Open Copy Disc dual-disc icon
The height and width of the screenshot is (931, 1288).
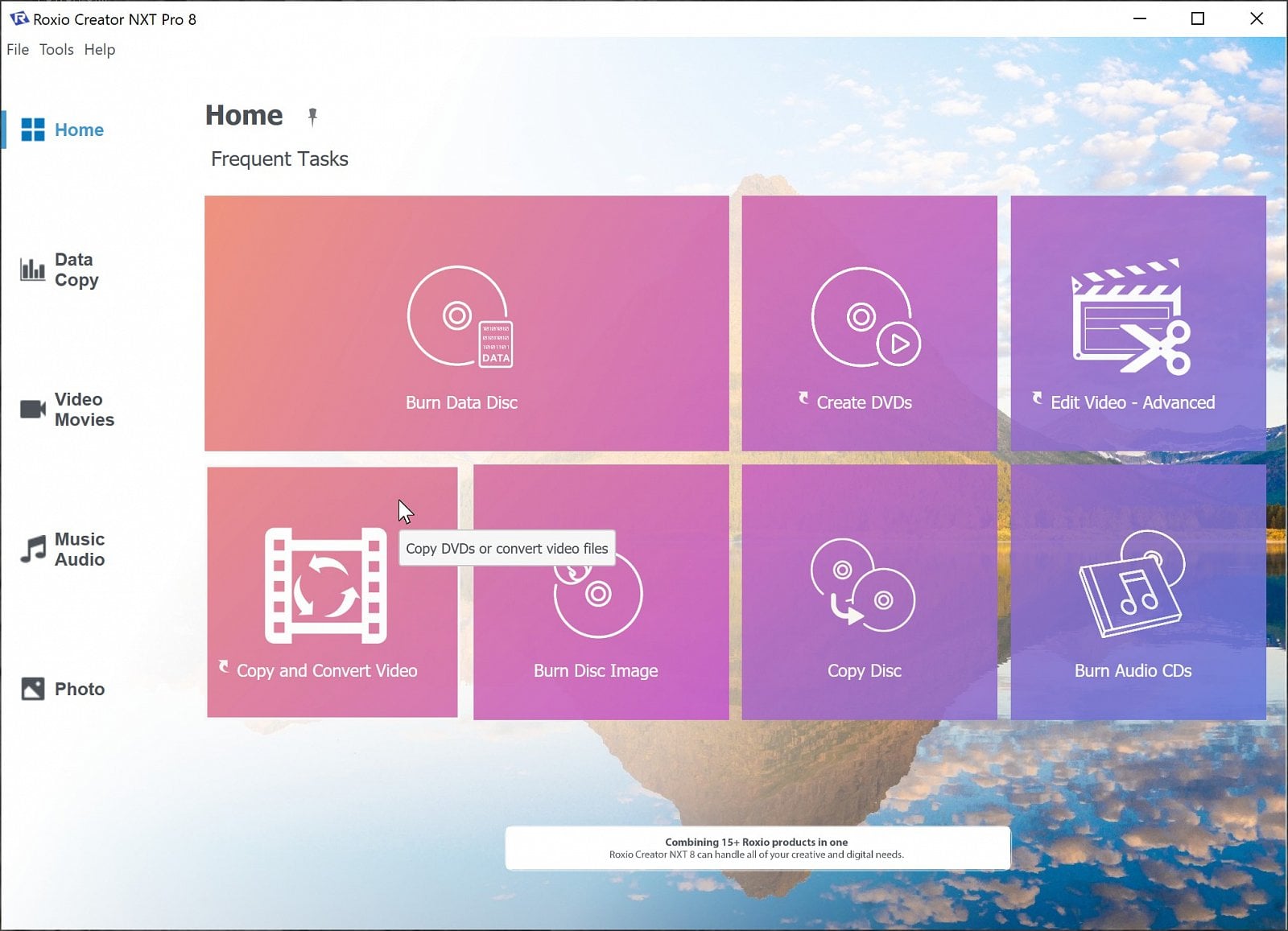click(863, 584)
